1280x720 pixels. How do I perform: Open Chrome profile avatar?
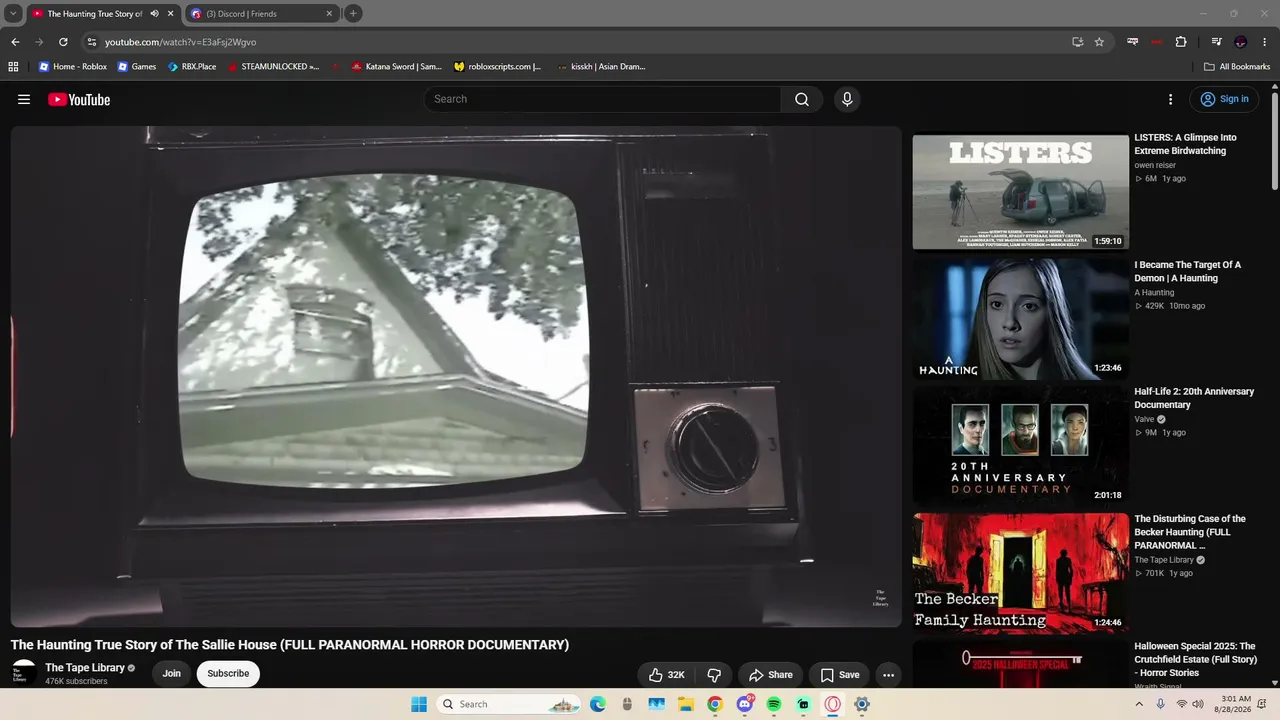pyautogui.click(x=1241, y=42)
